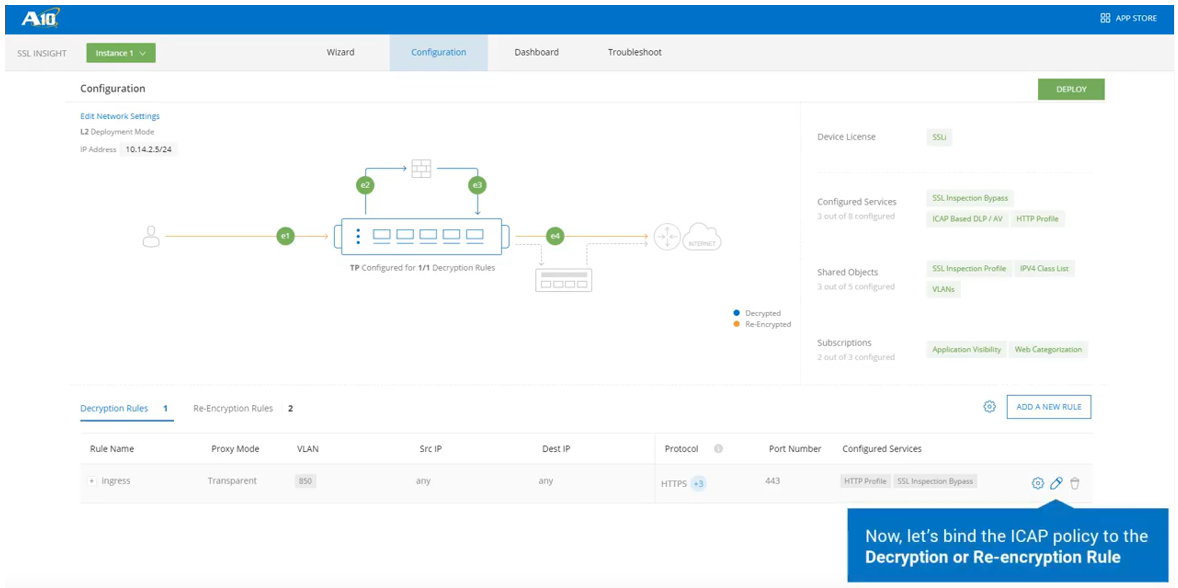Click the e2 interface node
The width and height of the screenshot is (1178, 588).
click(x=365, y=185)
